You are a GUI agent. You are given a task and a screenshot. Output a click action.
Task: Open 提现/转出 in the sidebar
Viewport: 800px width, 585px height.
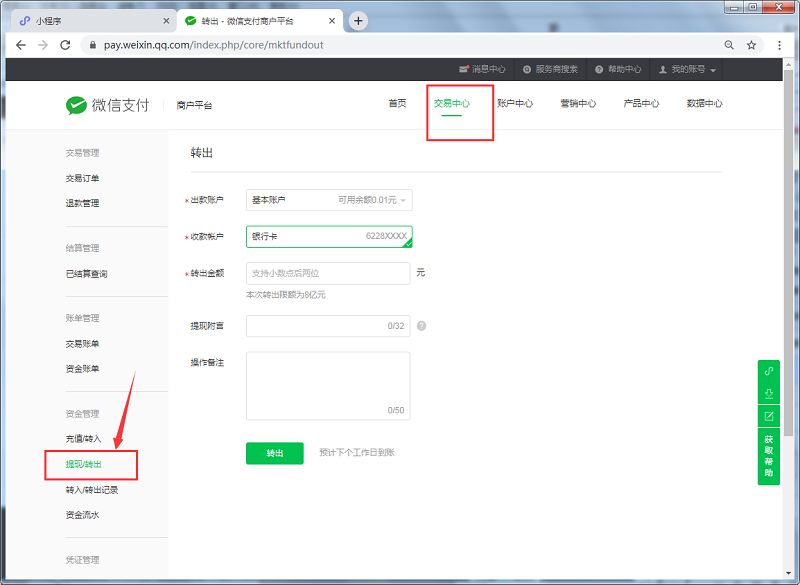coord(84,464)
